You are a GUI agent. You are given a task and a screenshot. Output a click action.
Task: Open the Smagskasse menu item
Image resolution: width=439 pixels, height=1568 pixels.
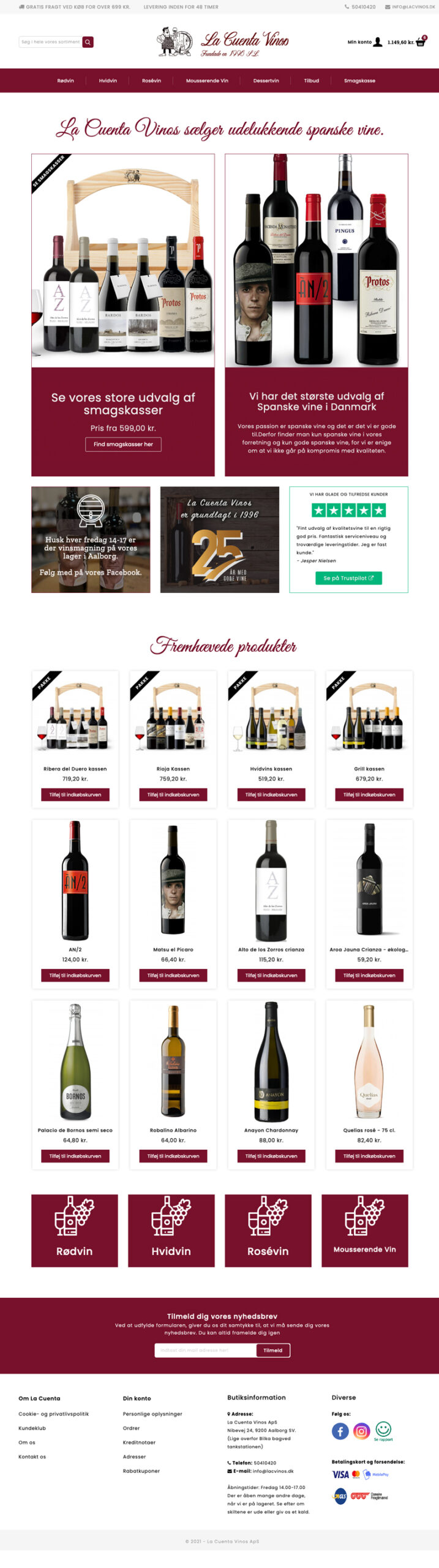click(359, 80)
